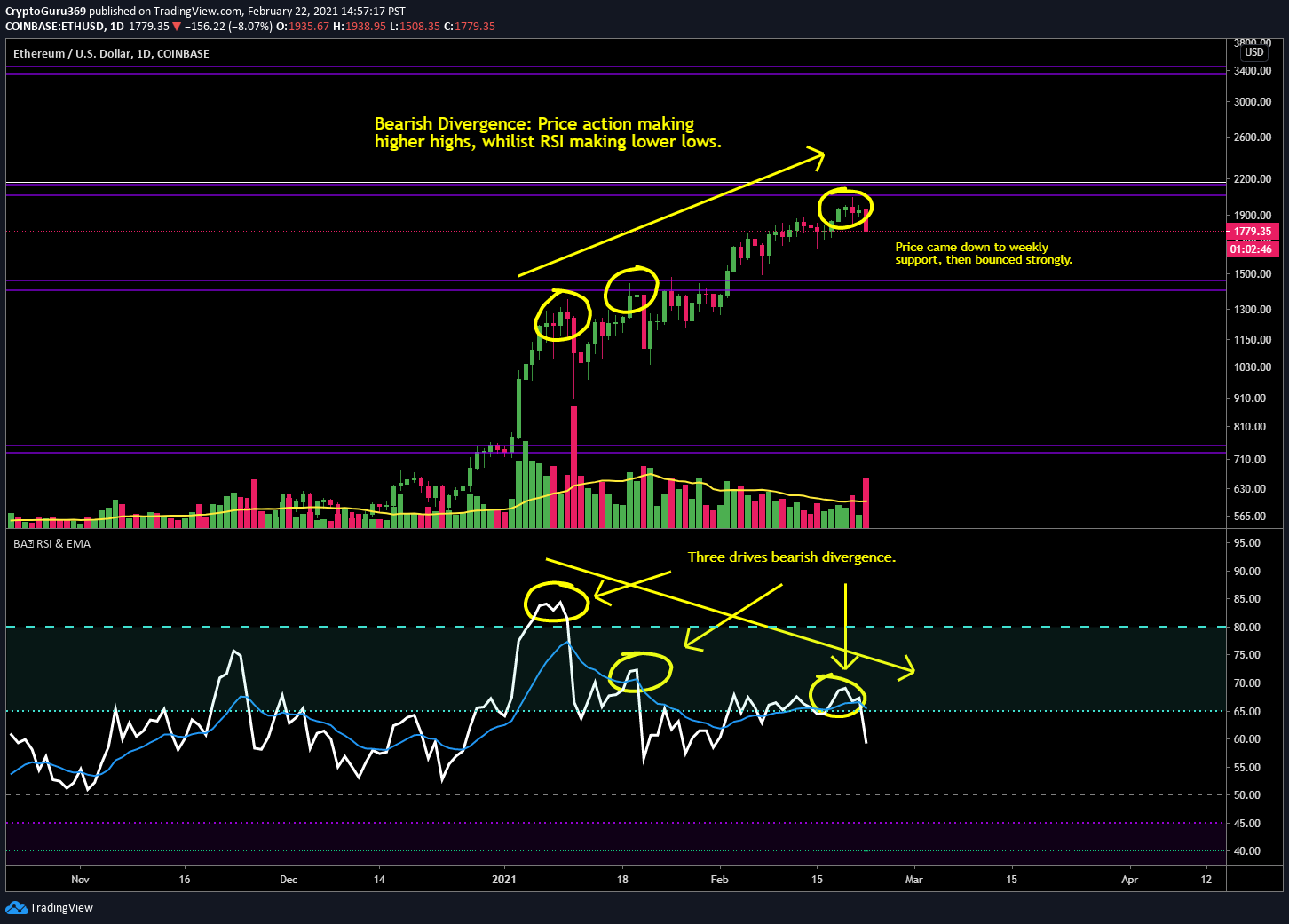This screenshot has height=924, width=1289.
Task: Click the 710.00 price axis label
Action: [x=1250, y=460]
